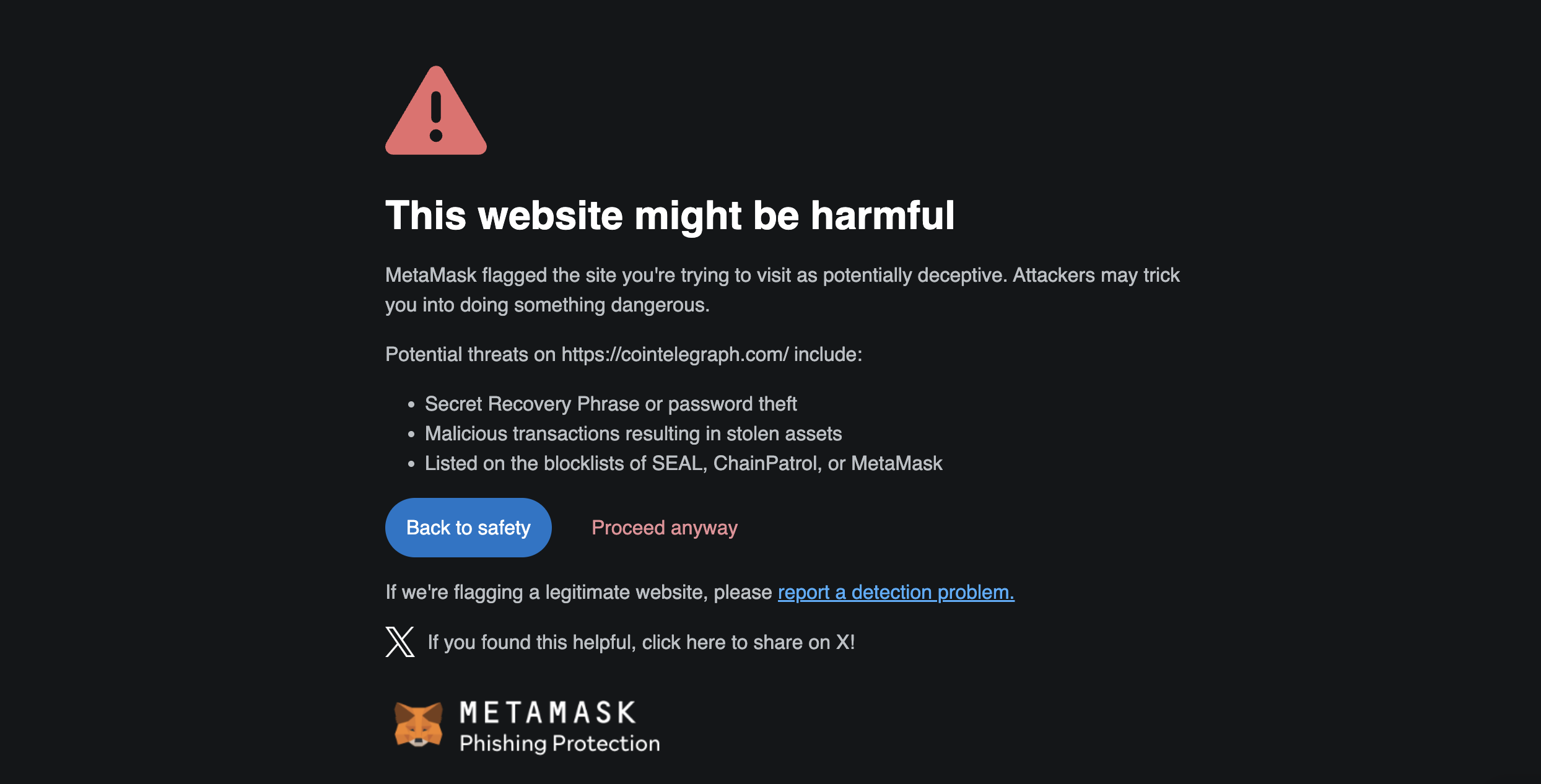Click the https://cointelegraph.com/ URL text

tap(674, 354)
